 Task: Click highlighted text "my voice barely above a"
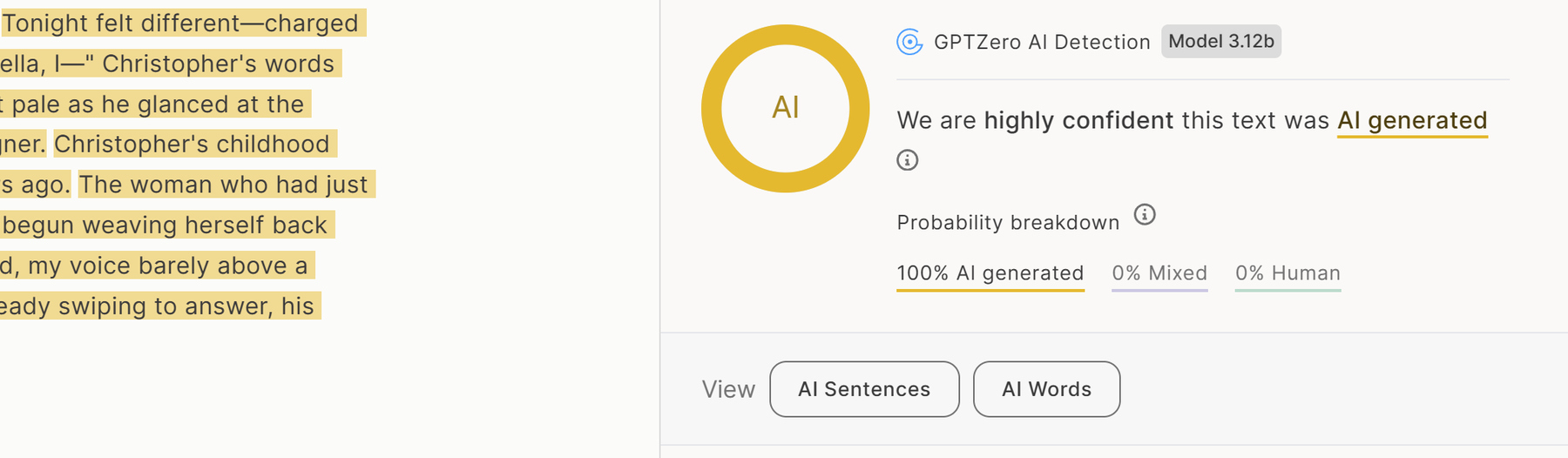(x=167, y=266)
